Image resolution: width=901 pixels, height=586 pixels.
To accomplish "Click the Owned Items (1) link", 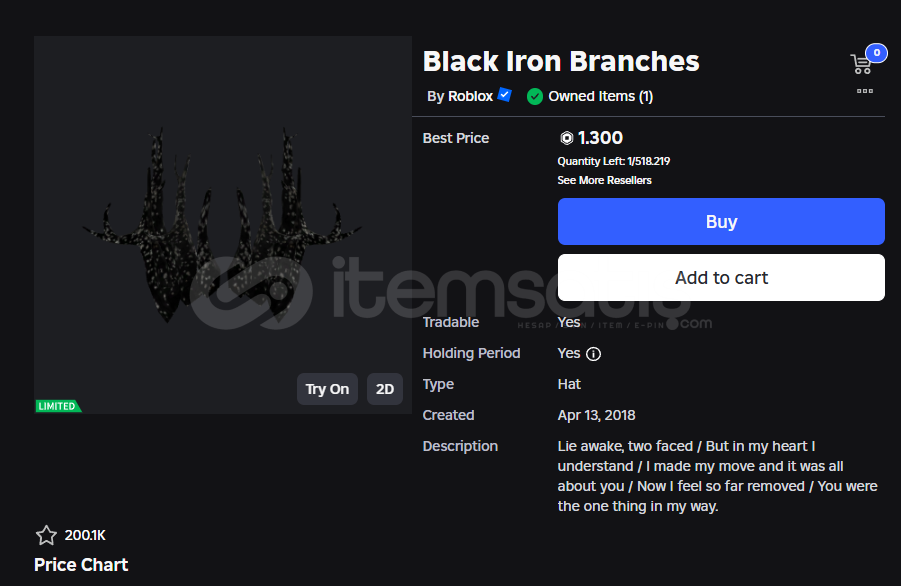I will pyautogui.click(x=600, y=96).
